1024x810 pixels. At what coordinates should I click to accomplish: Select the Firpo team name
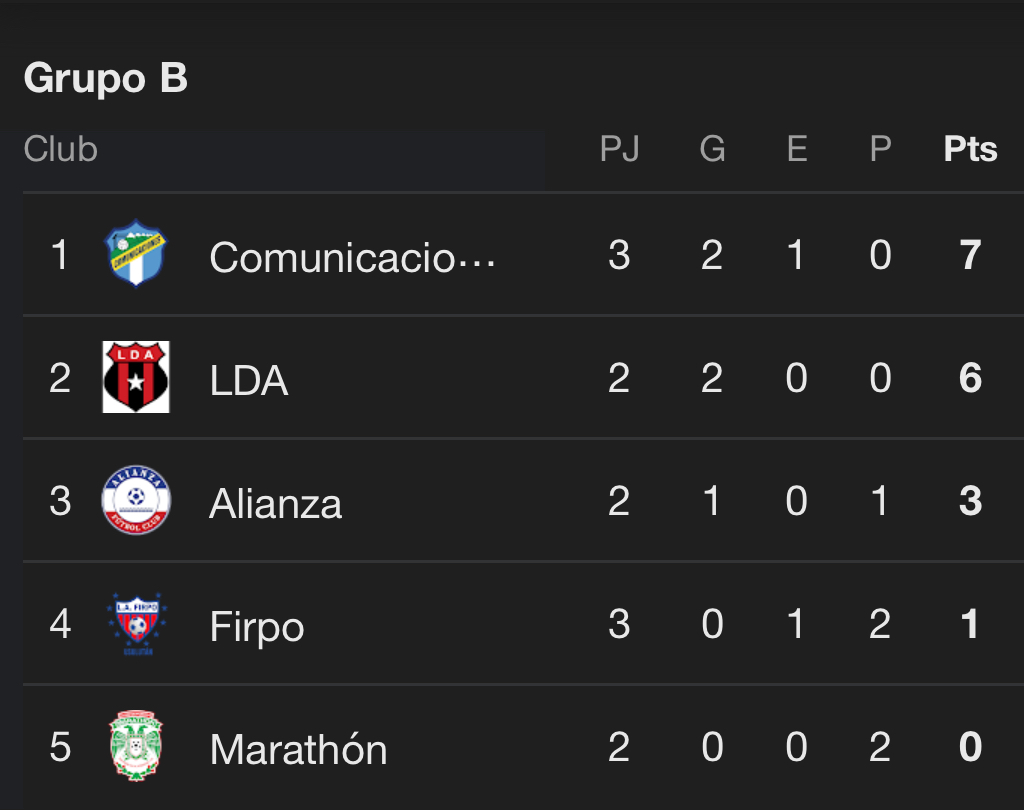point(257,627)
